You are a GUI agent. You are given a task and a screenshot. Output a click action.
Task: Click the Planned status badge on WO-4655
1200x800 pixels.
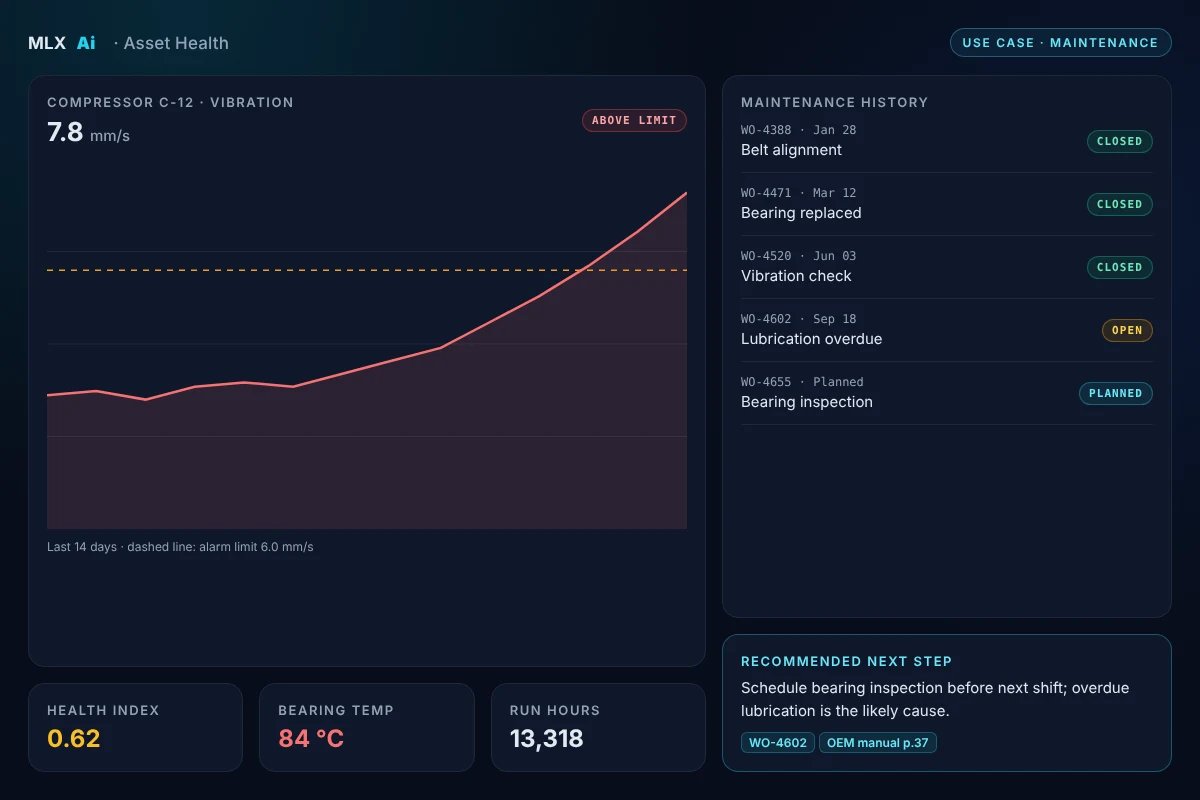click(x=1115, y=393)
